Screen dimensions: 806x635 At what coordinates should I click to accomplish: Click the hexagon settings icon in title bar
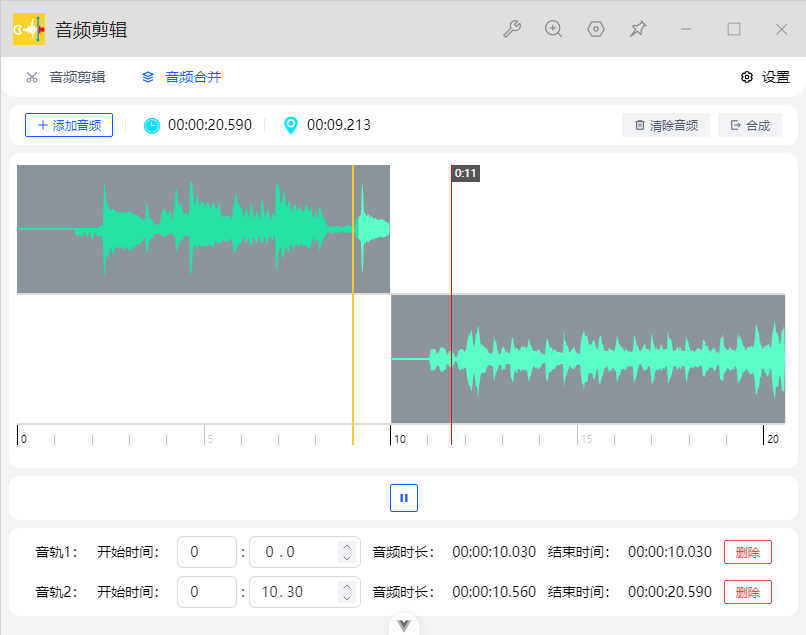pyautogui.click(x=596, y=29)
